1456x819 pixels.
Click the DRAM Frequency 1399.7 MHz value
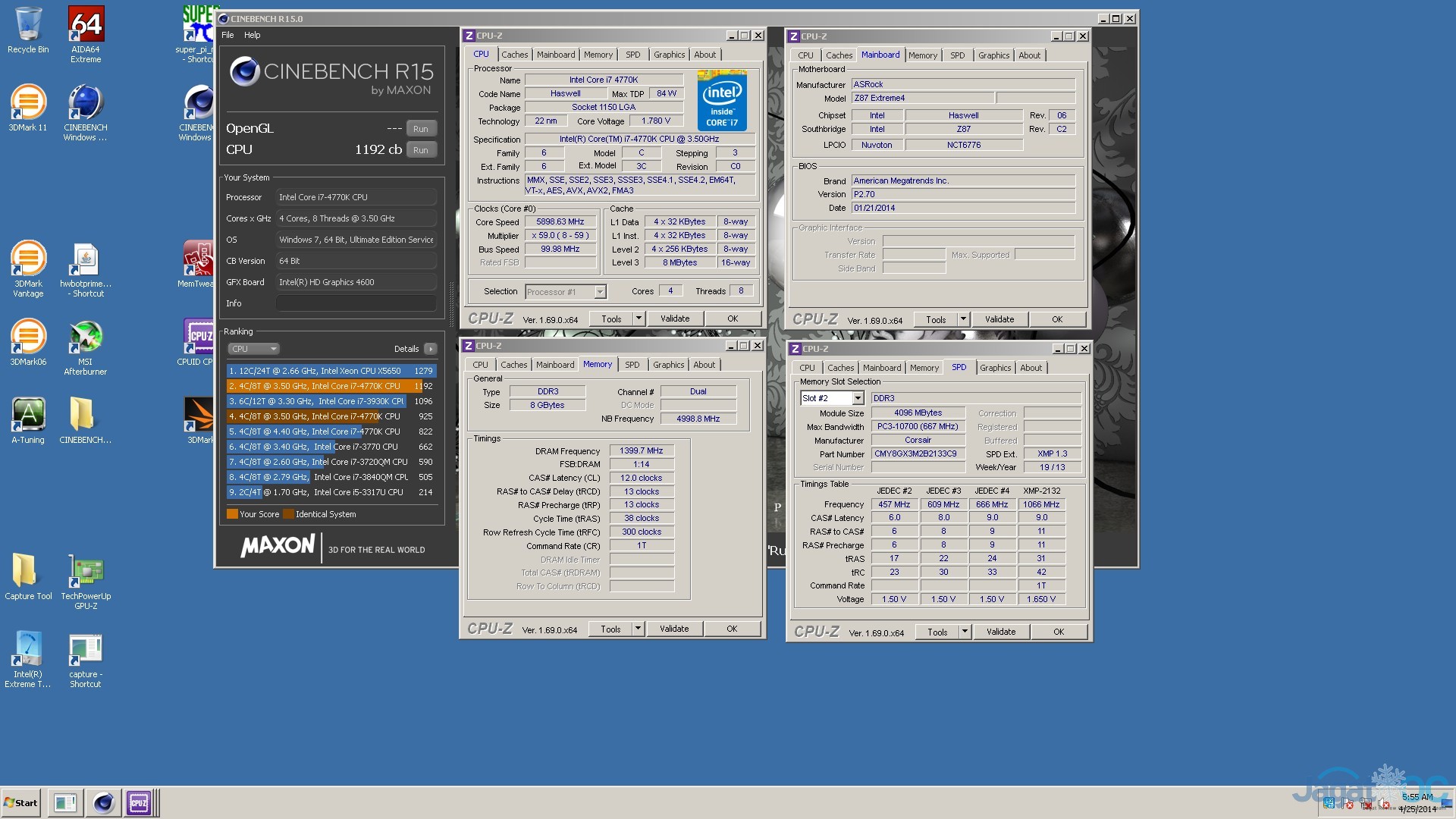pos(642,450)
